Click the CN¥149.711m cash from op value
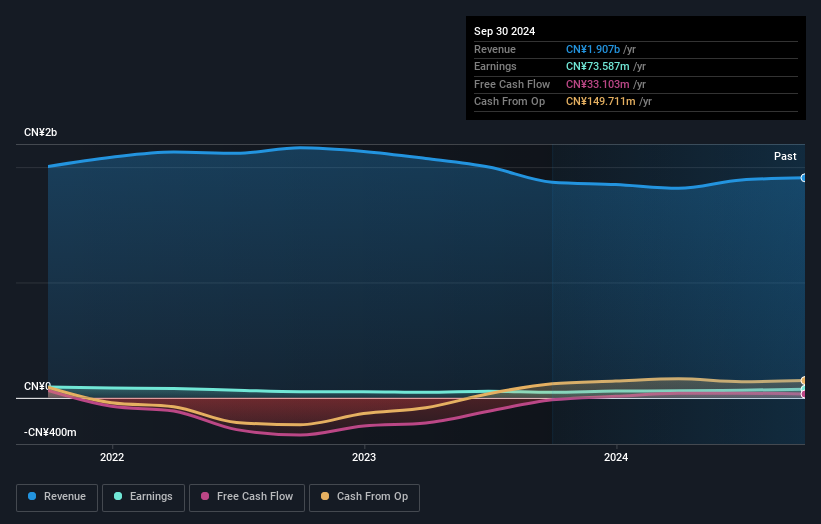821x524 pixels. pos(601,102)
